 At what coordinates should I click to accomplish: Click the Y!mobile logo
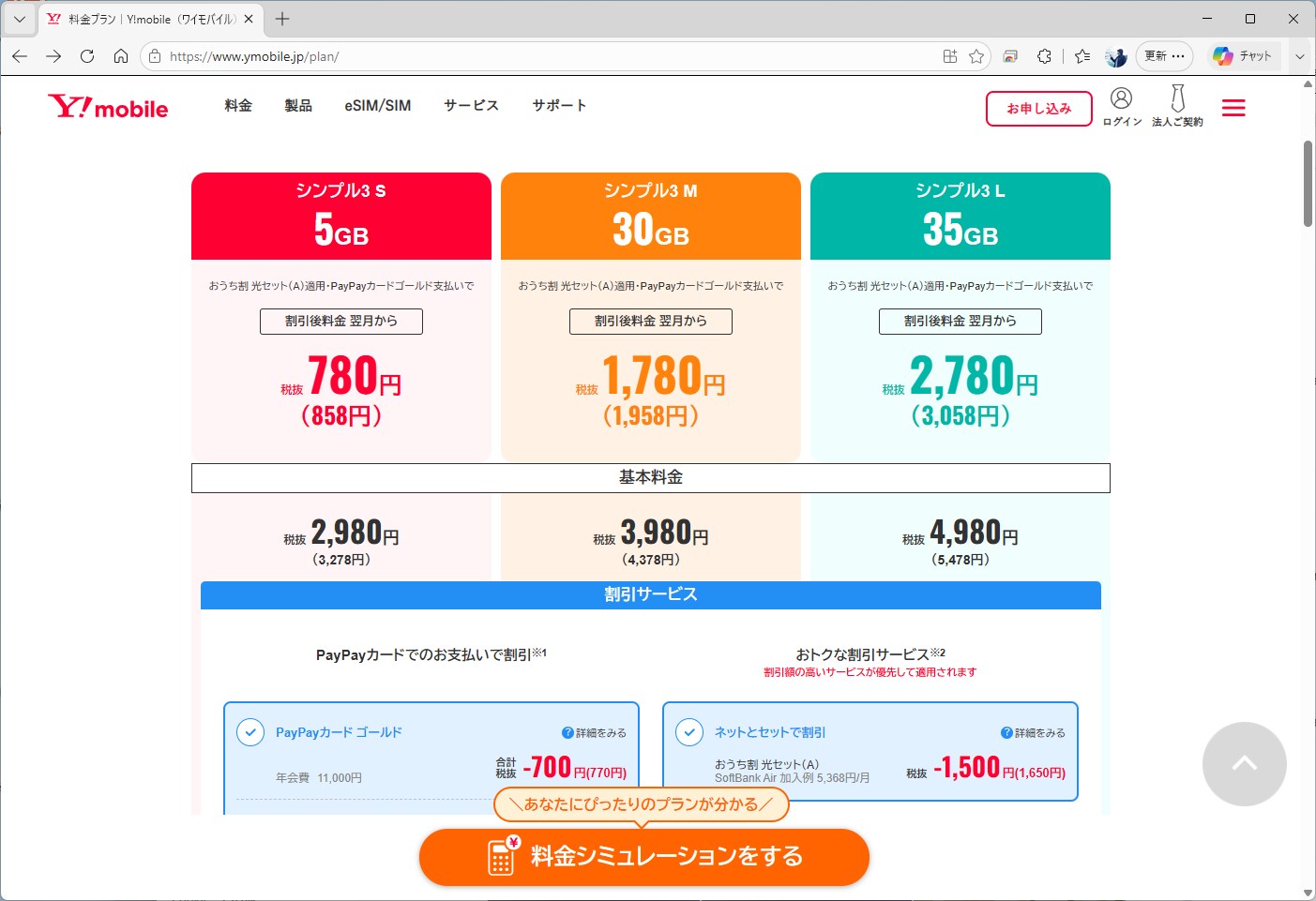click(108, 107)
